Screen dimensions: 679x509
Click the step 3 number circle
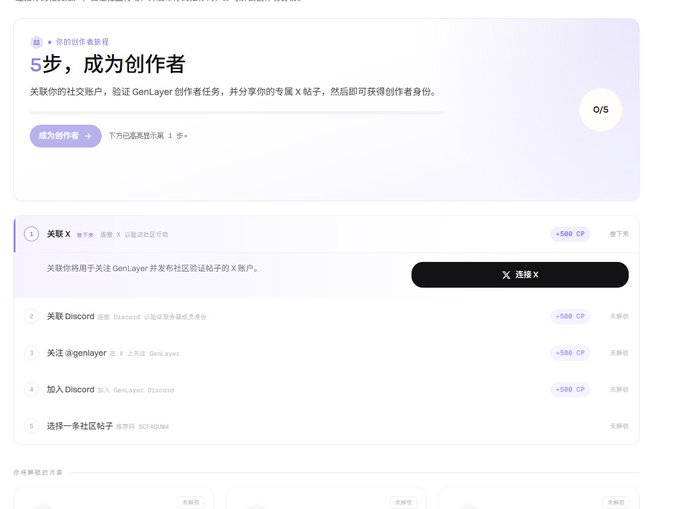pyautogui.click(x=31, y=353)
